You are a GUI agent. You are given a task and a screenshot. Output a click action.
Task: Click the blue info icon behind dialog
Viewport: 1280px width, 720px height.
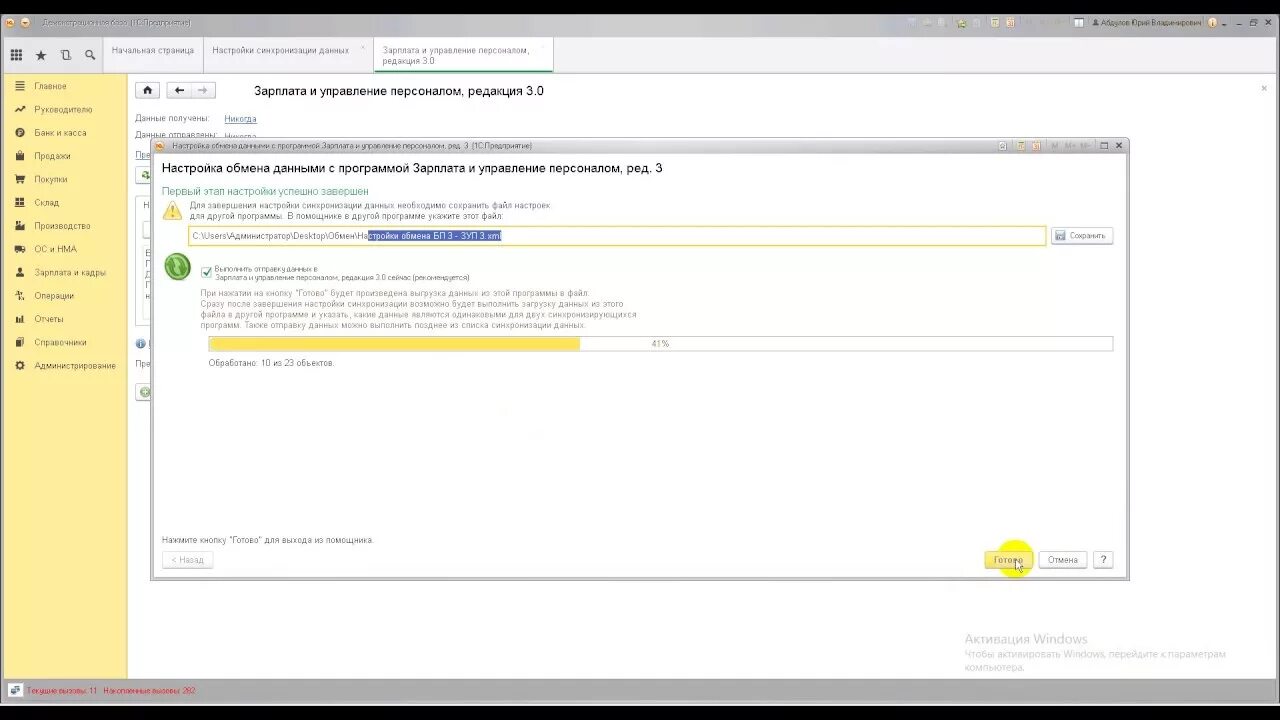point(141,343)
